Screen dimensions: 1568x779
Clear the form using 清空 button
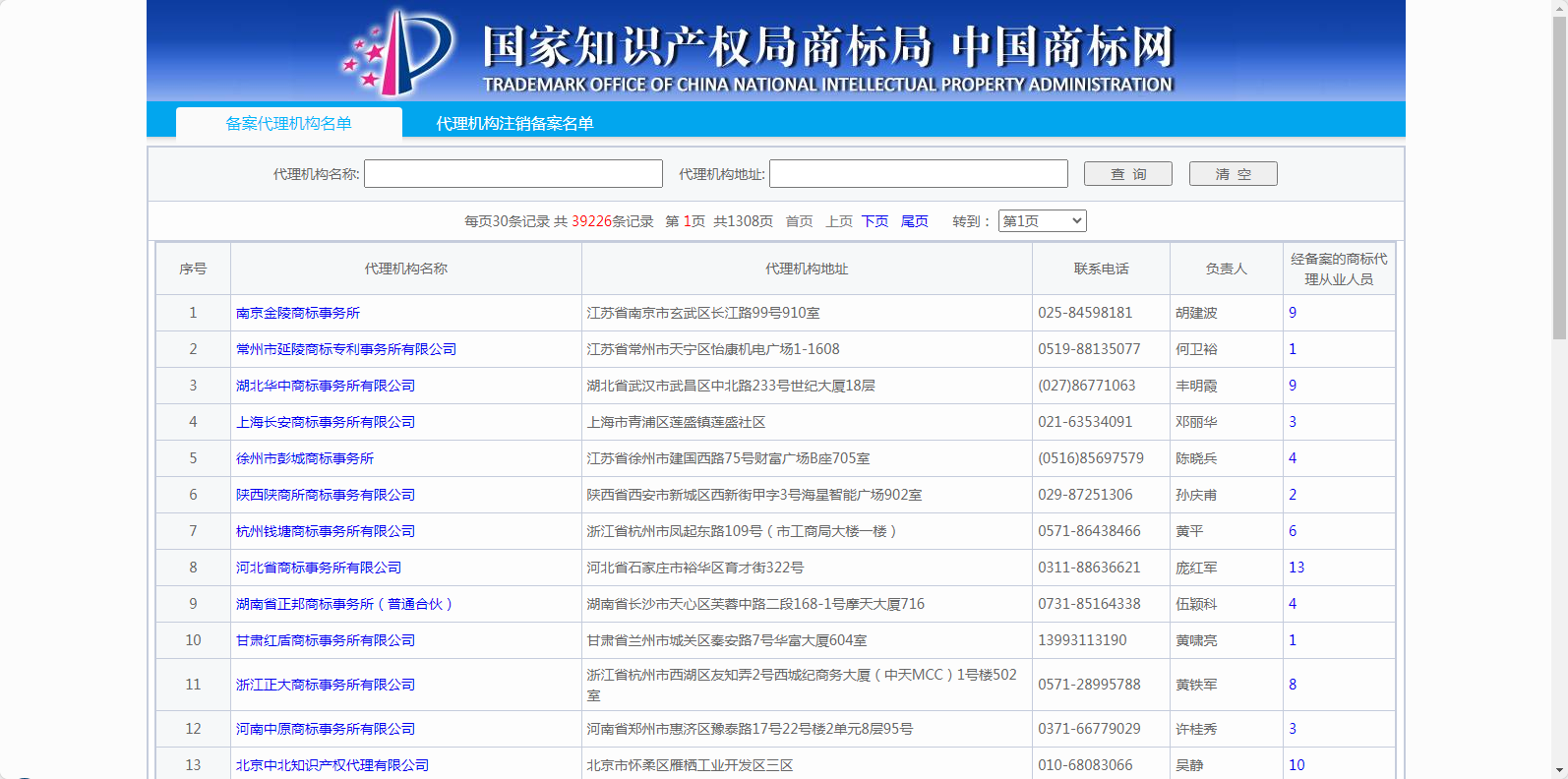point(1234,174)
